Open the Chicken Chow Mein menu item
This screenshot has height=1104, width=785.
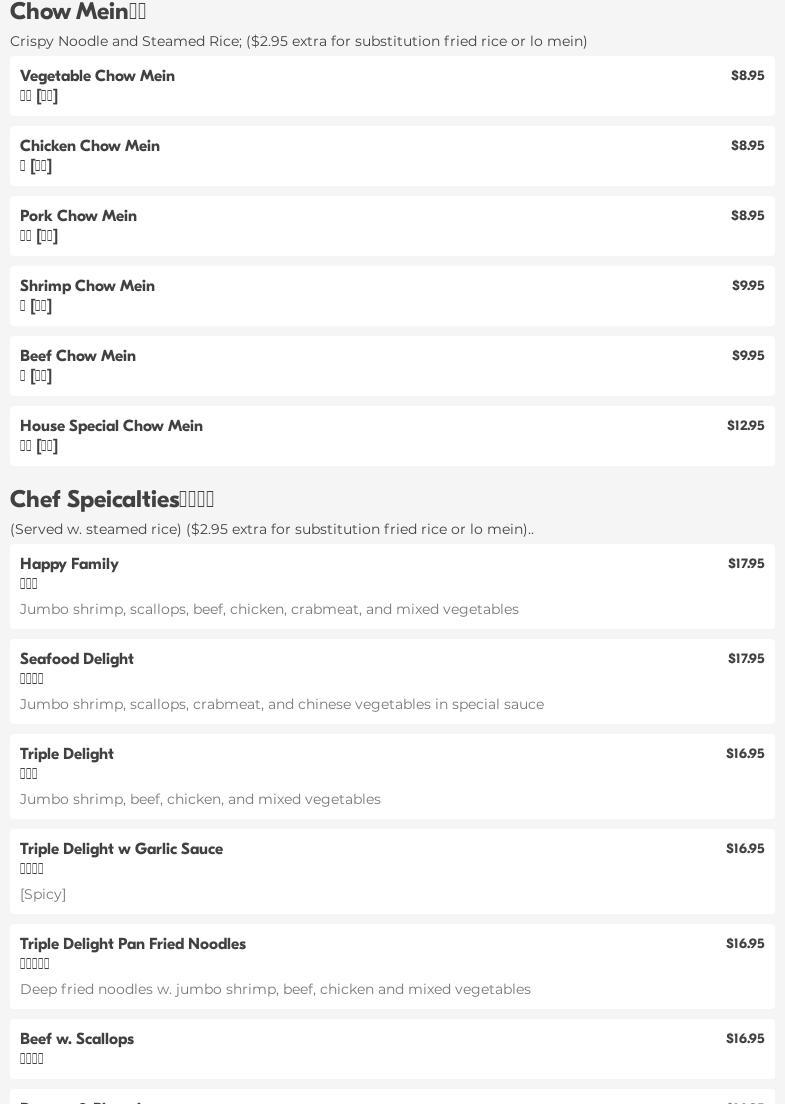[90, 146]
